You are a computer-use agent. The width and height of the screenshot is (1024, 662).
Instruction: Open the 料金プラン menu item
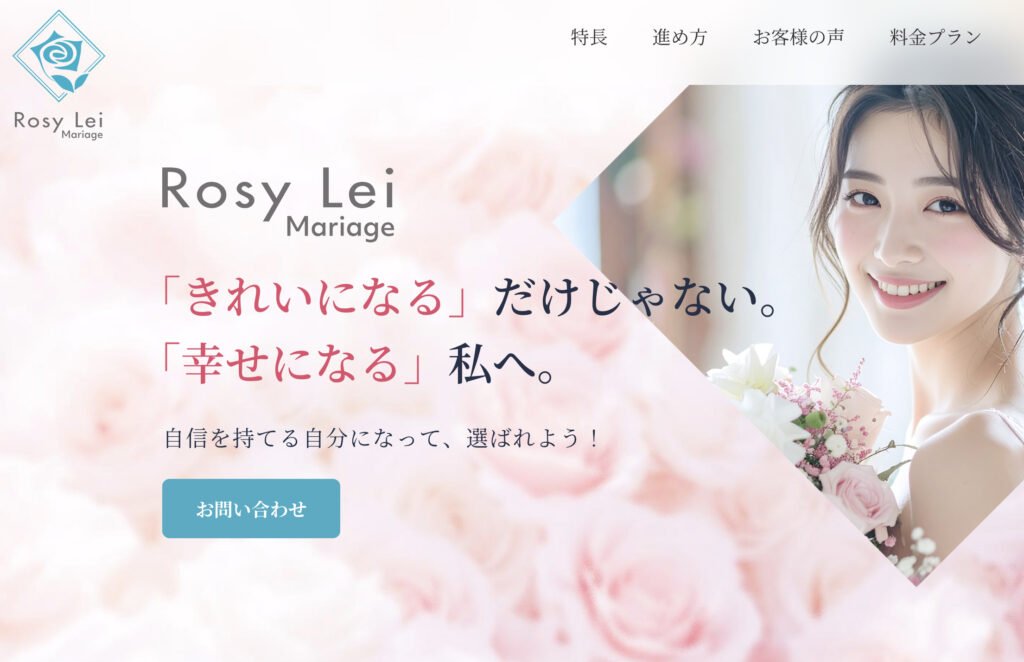(935, 37)
